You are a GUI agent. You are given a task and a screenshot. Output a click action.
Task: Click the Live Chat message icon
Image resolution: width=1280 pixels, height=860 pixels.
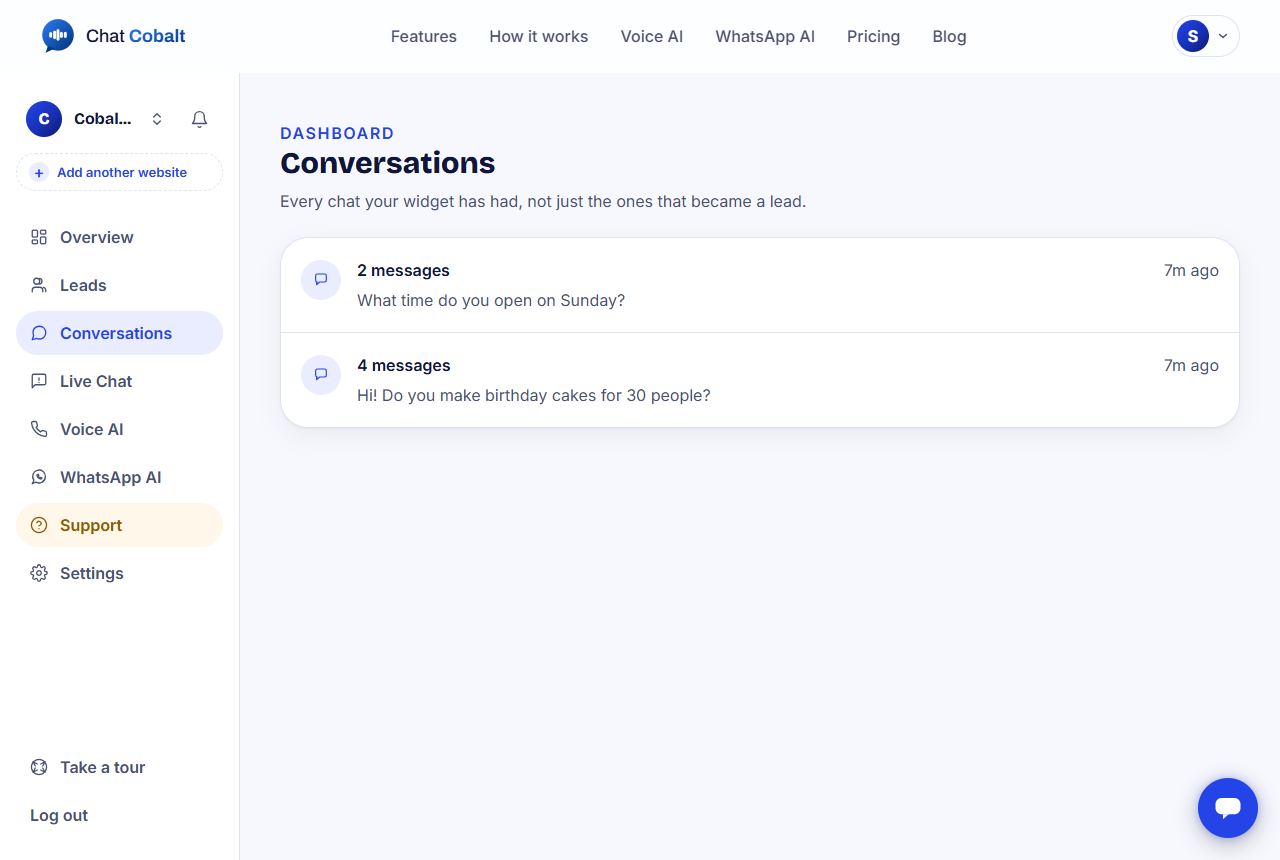click(x=39, y=381)
